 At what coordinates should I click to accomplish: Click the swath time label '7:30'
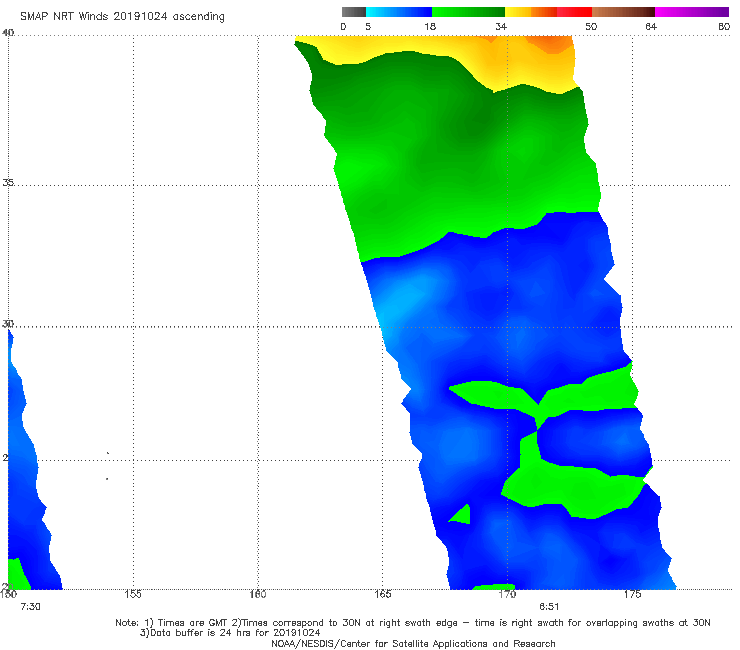tap(30, 607)
